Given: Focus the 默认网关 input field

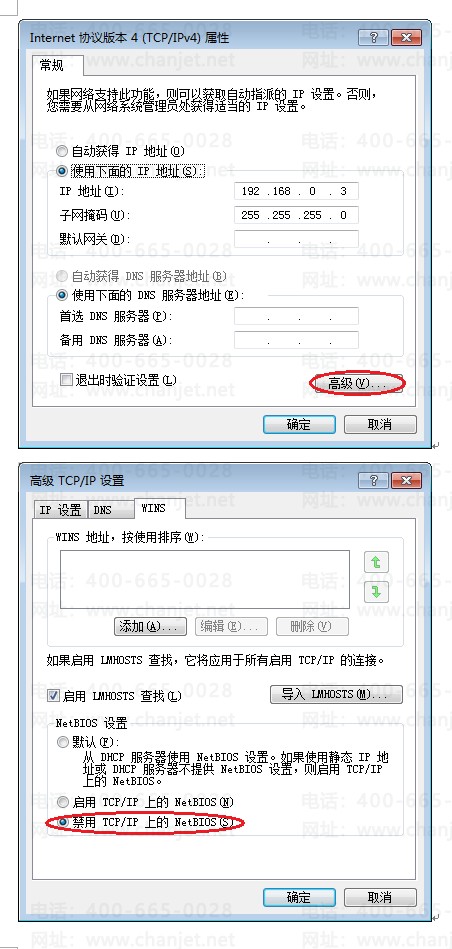Looking at the screenshot, I should point(296,238).
